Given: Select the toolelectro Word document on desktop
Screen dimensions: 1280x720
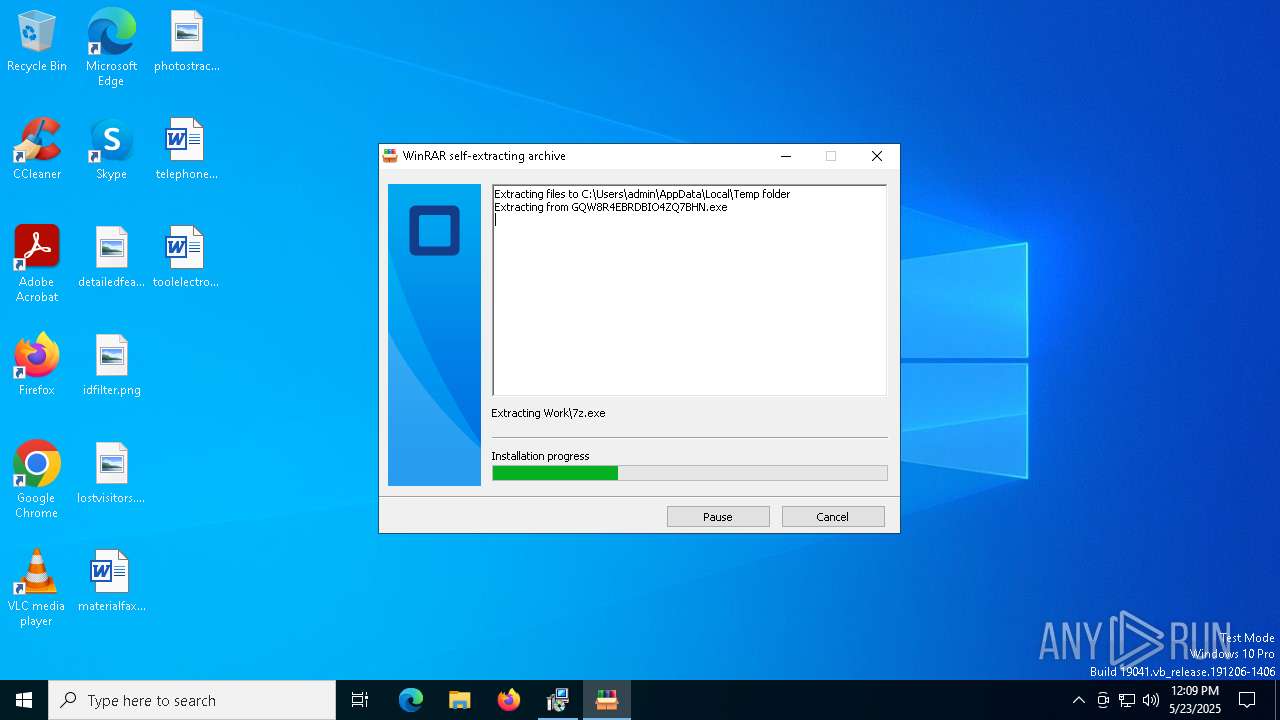Looking at the screenshot, I should click(186, 258).
